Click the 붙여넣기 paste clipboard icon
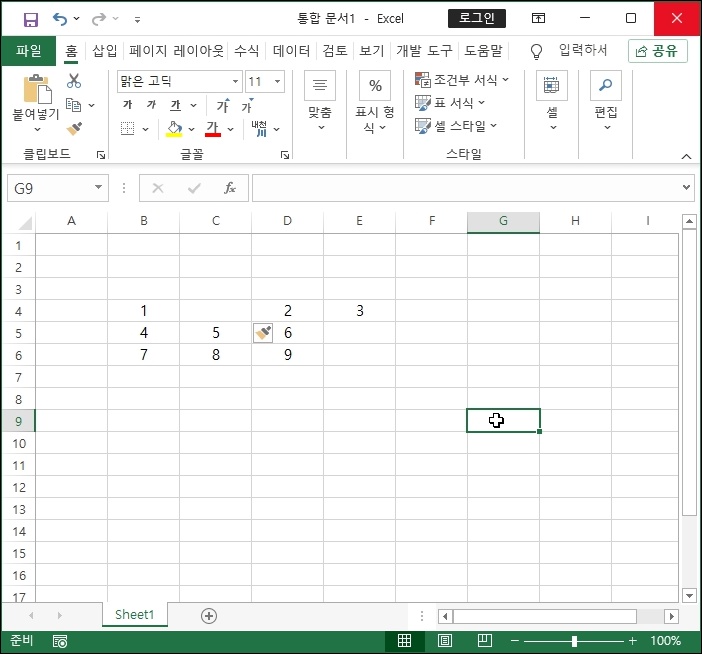702x654 pixels. [38, 89]
